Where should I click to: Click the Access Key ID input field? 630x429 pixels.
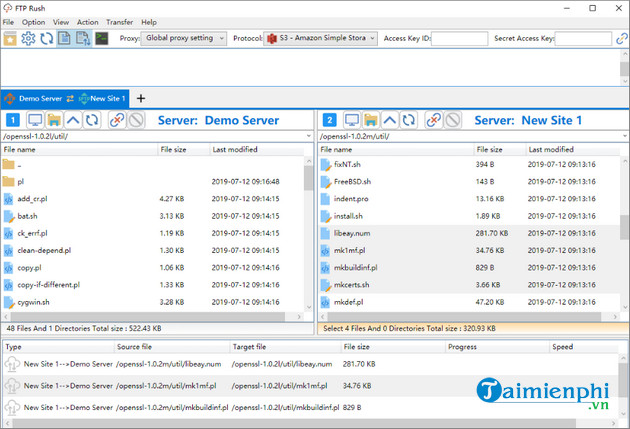pyautogui.click(x=459, y=38)
